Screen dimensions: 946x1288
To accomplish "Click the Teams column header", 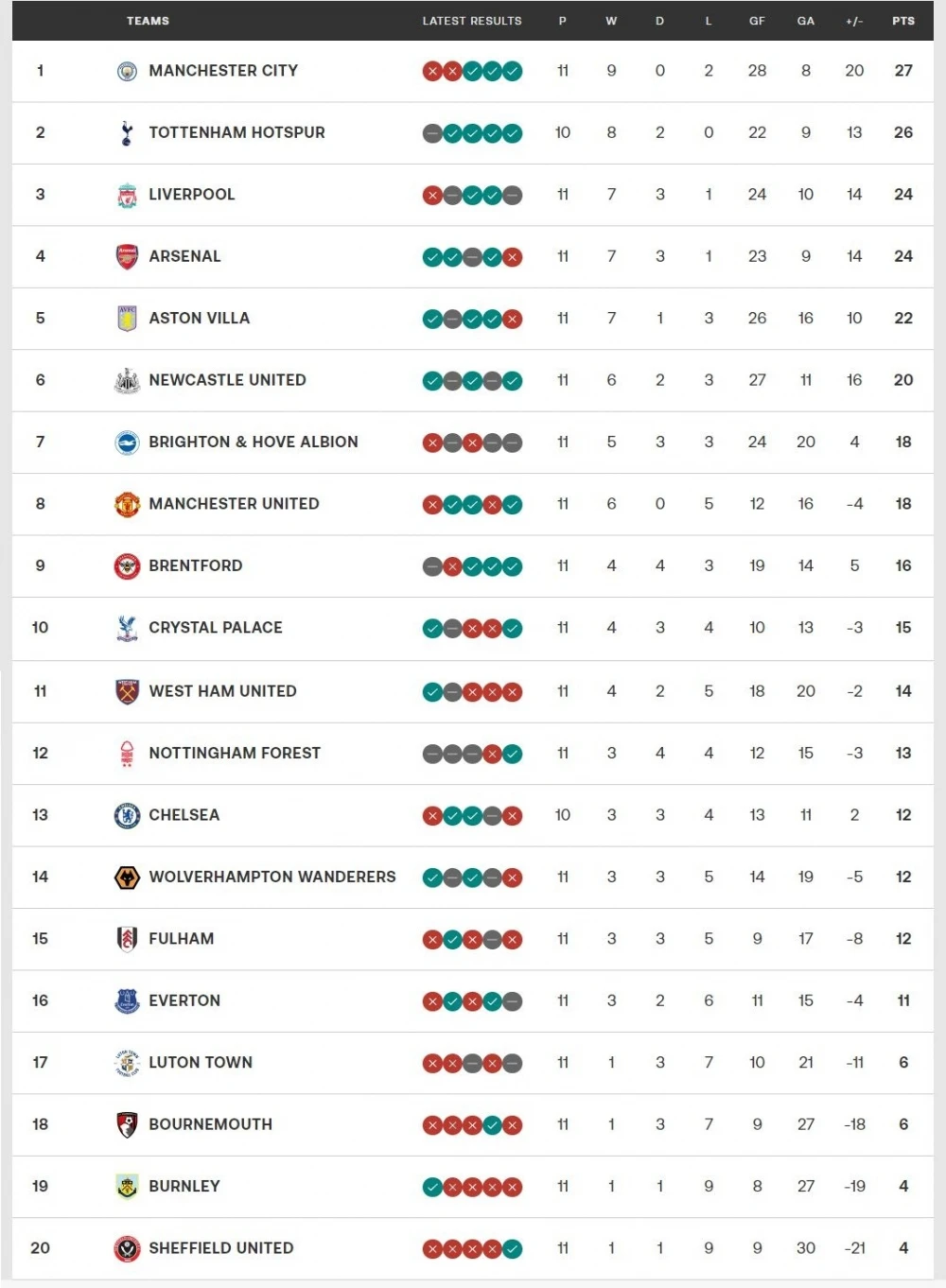I will pos(148,21).
